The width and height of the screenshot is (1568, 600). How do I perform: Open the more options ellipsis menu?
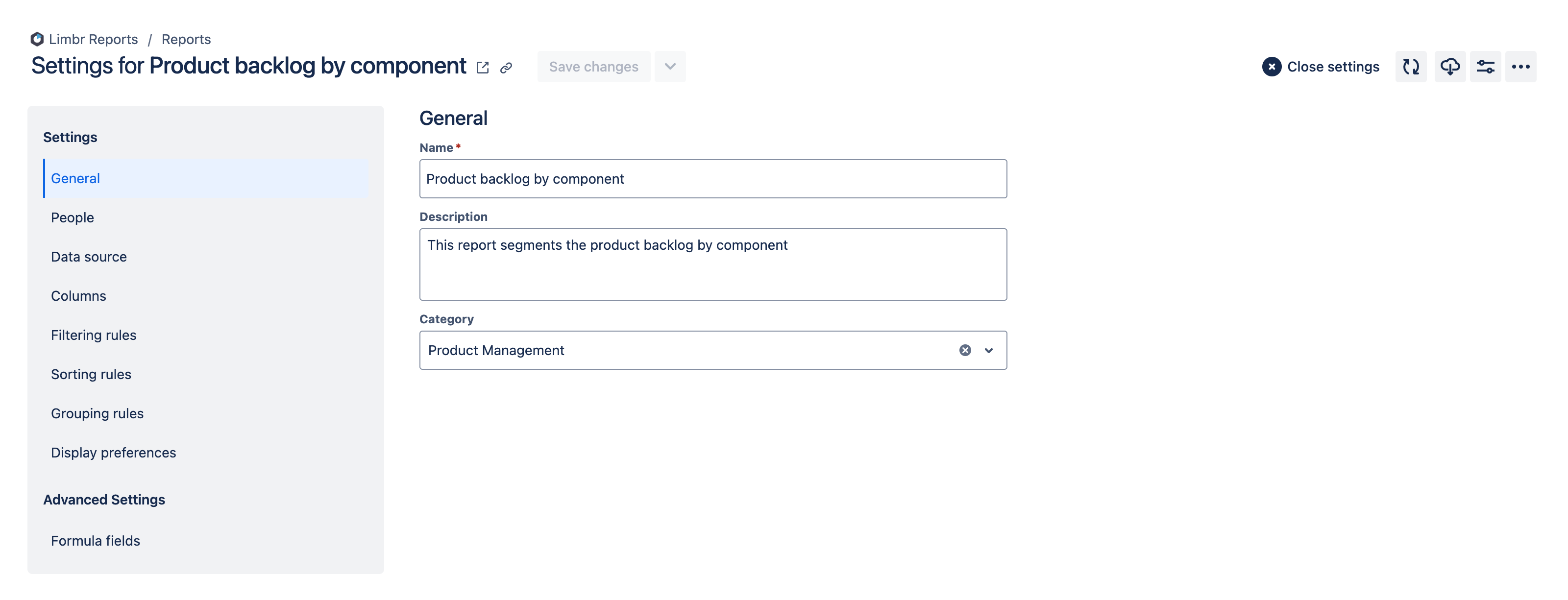[1520, 66]
